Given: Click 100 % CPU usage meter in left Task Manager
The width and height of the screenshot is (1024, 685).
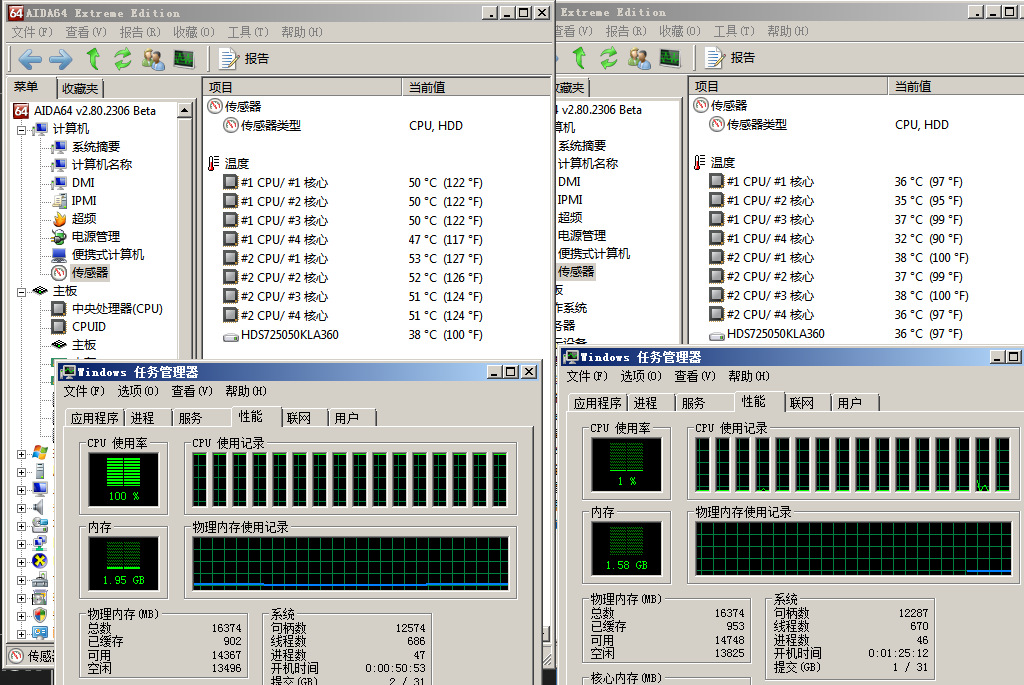Looking at the screenshot, I should pos(123,479).
